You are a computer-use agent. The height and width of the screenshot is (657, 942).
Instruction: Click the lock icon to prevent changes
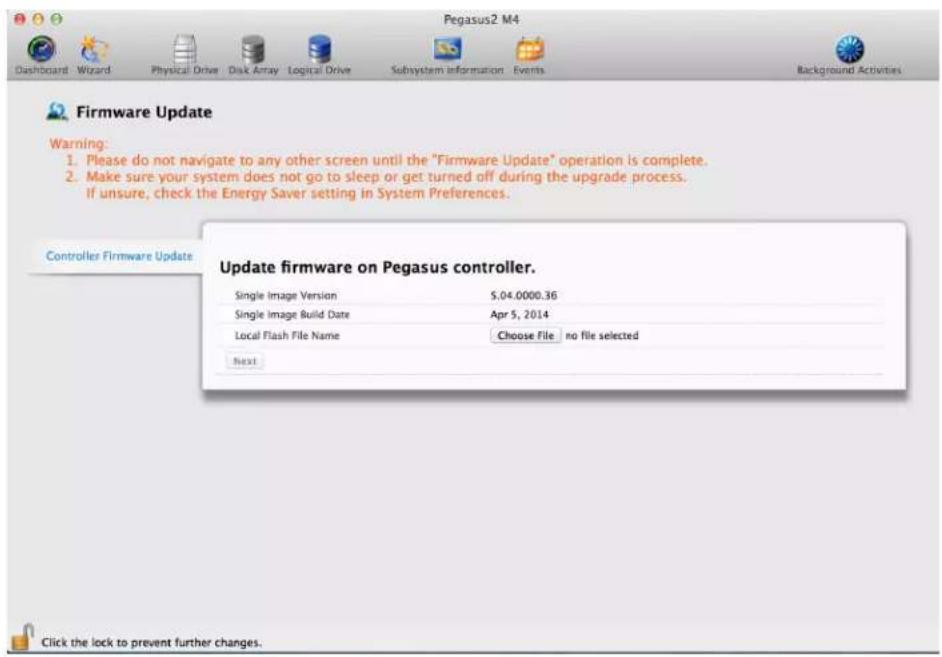(x=23, y=638)
